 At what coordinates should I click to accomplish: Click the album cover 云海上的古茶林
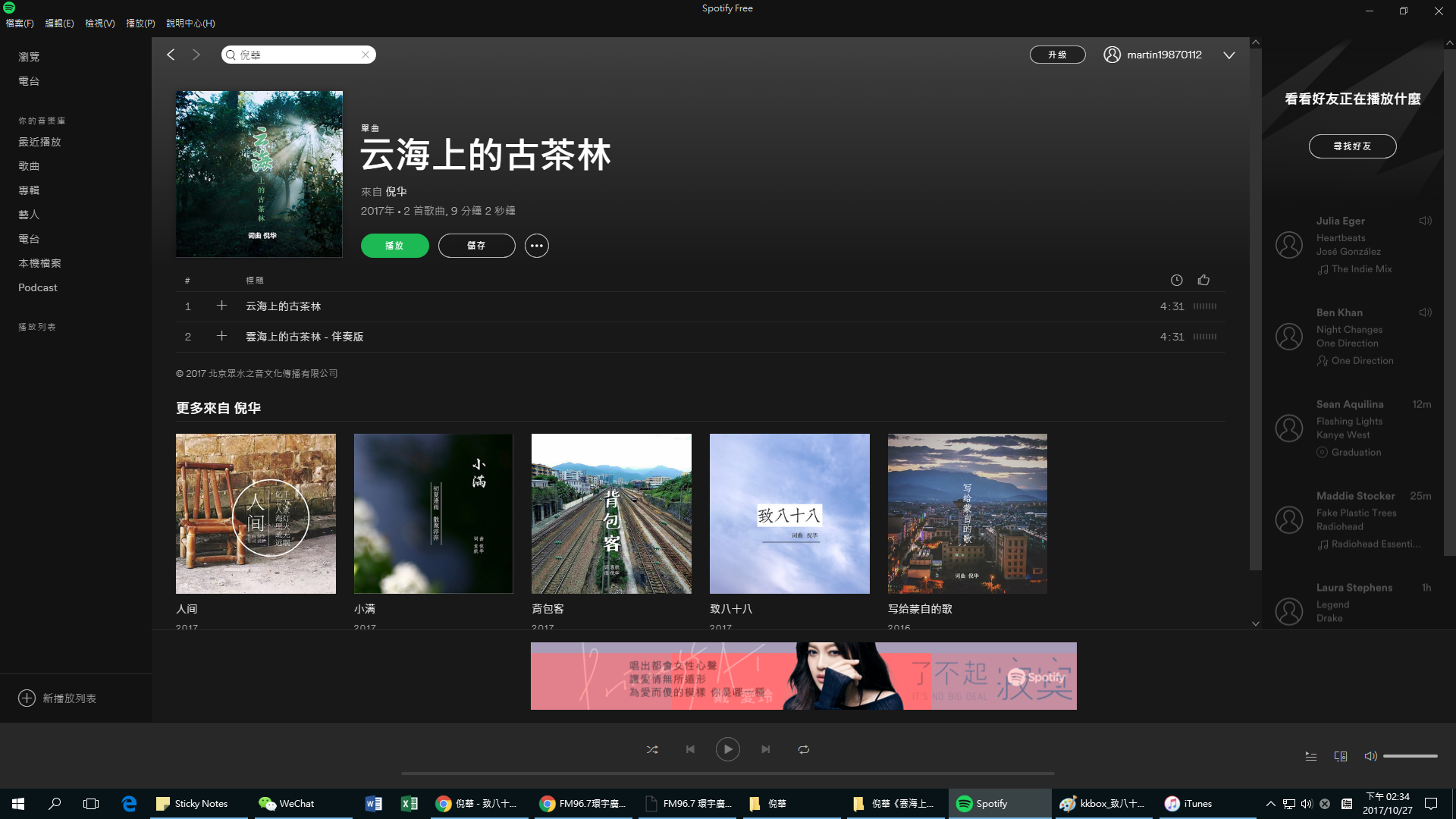pos(259,174)
